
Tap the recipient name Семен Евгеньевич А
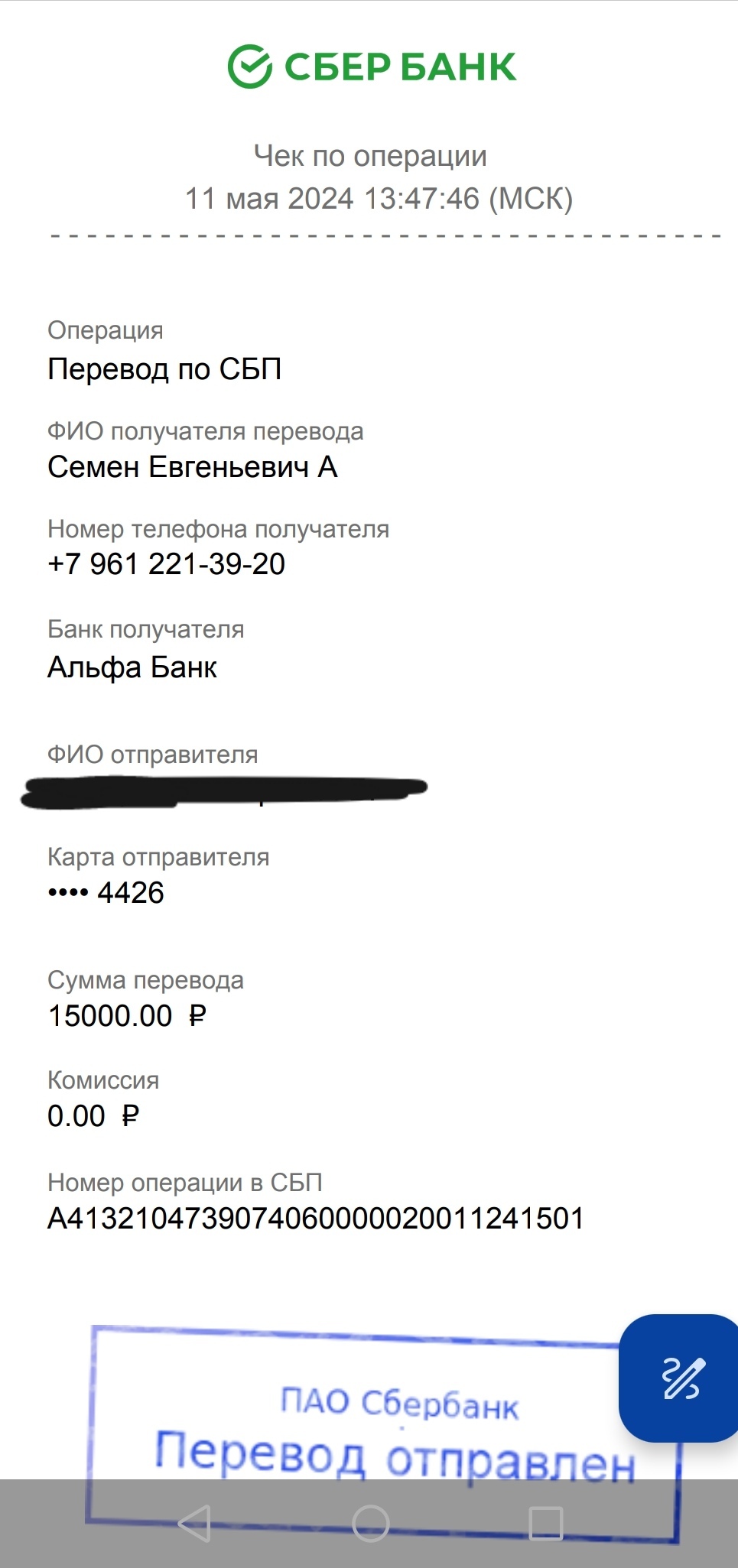click(192, 467)
